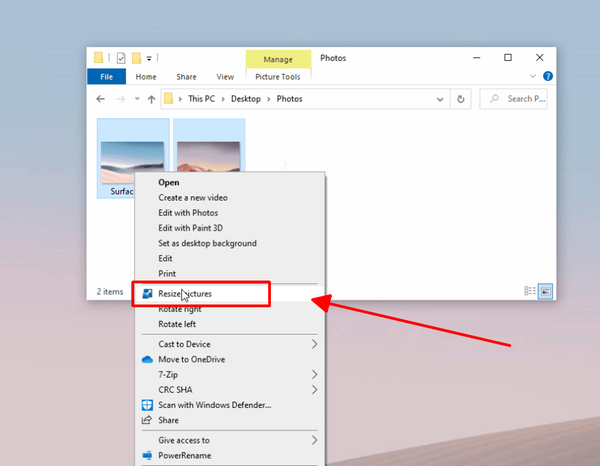
Task: Click the New folder quick access icon
Action: tap(137, 58)
